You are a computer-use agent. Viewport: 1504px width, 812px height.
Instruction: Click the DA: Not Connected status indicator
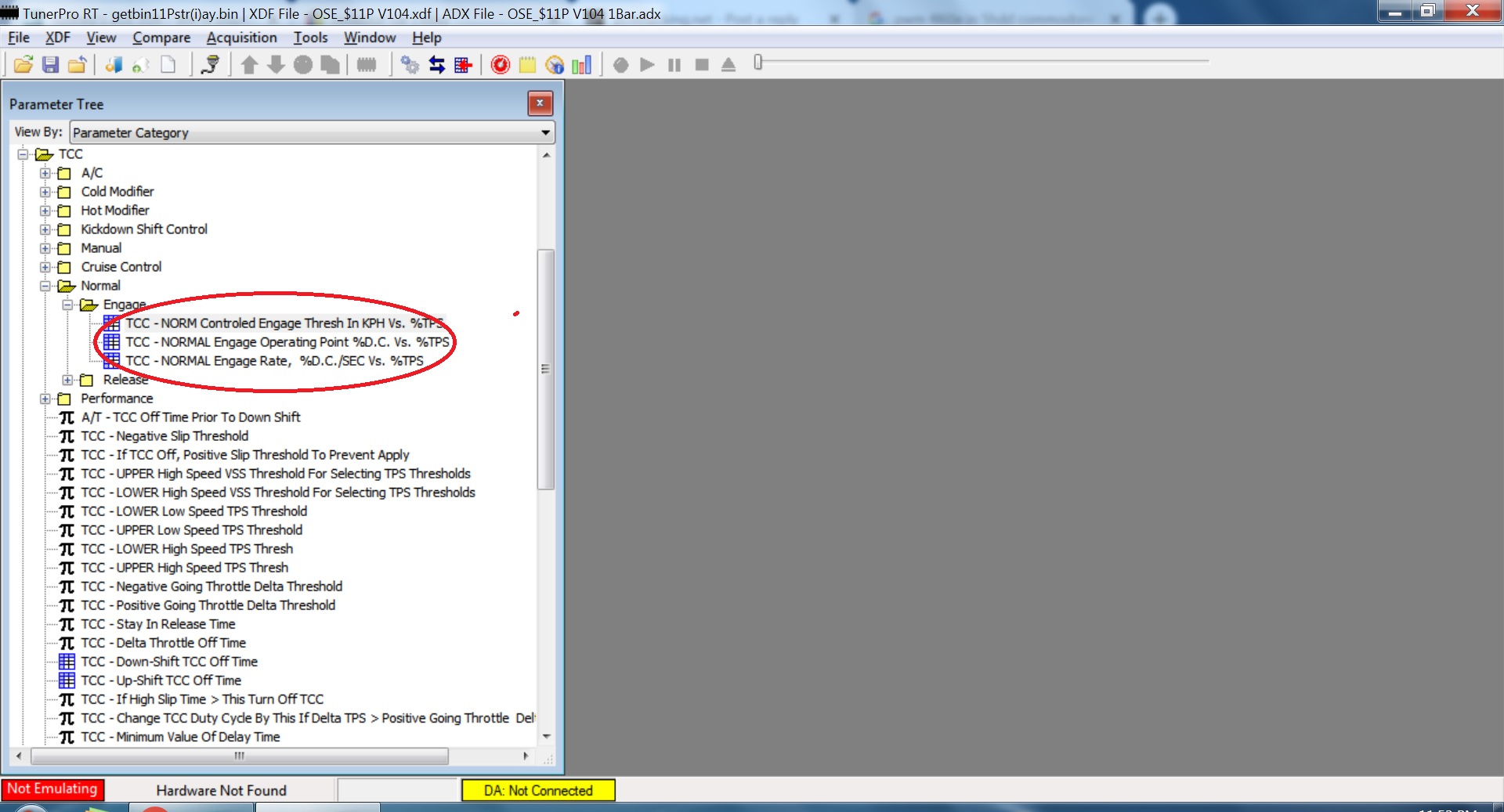538,790
